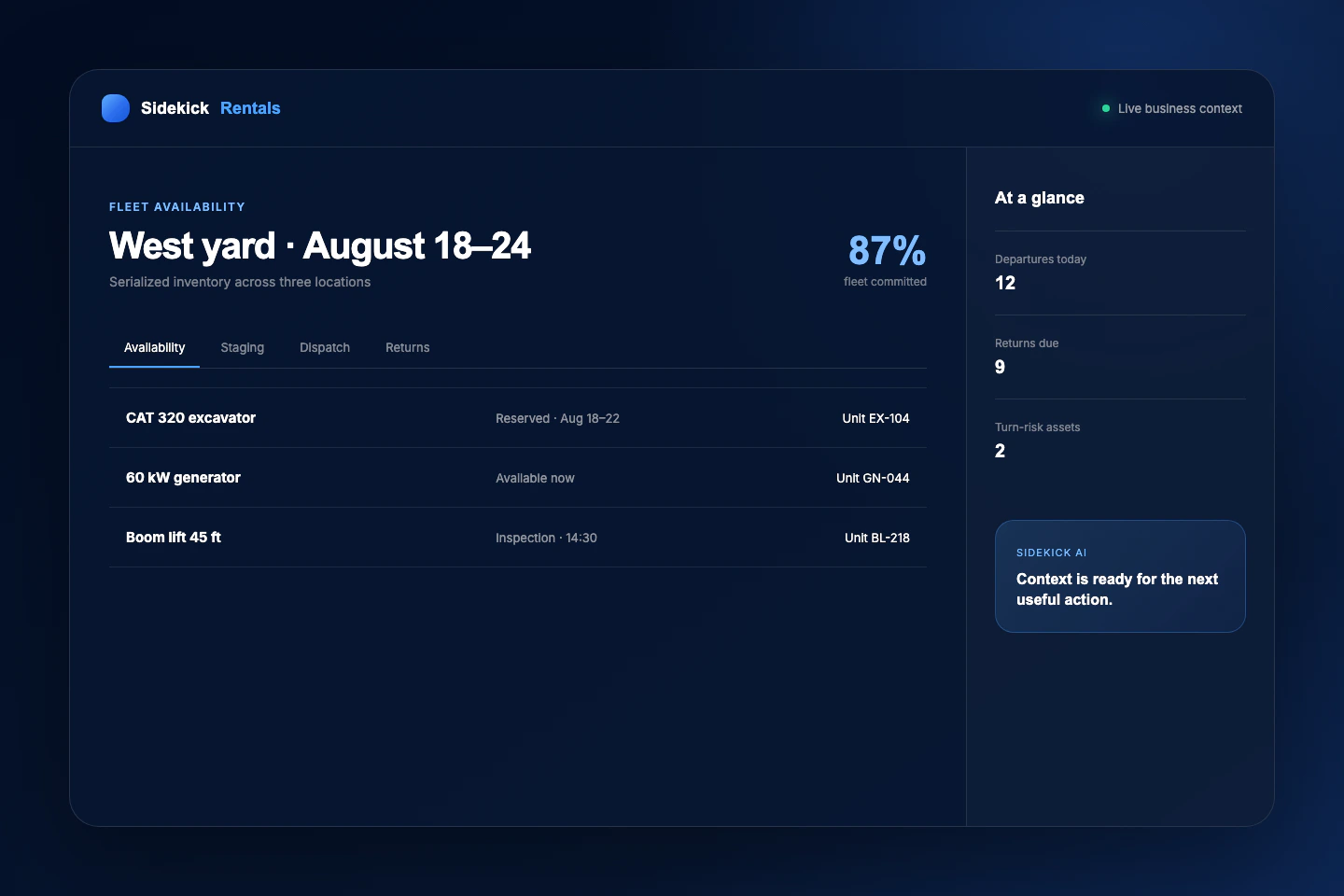
Task: Click the green live status dot
Action: coord(1106,108)
